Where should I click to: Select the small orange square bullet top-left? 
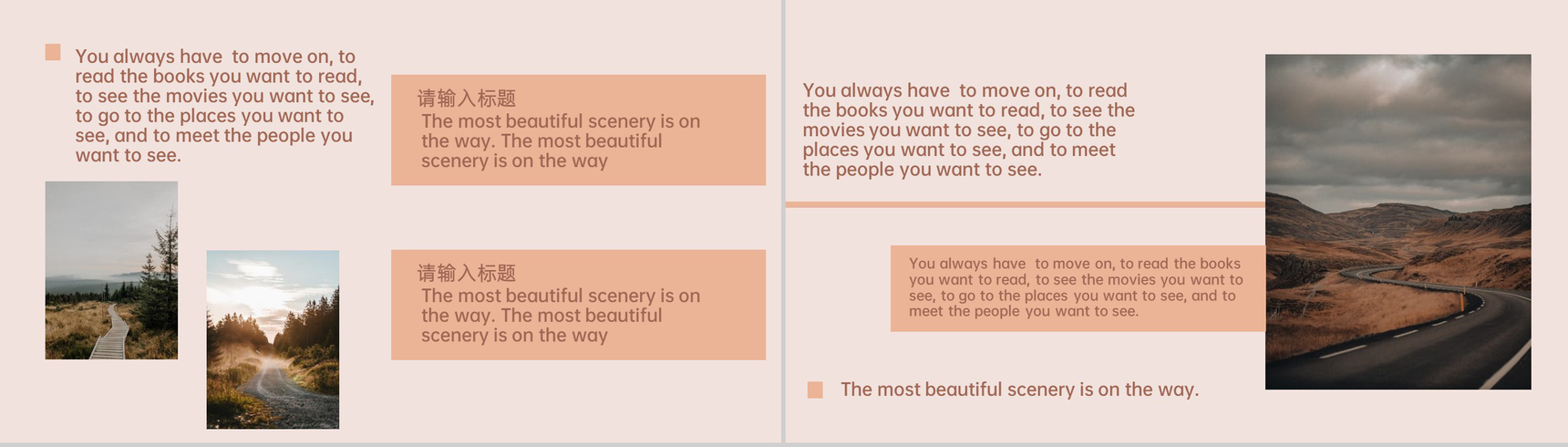point(53,53)
